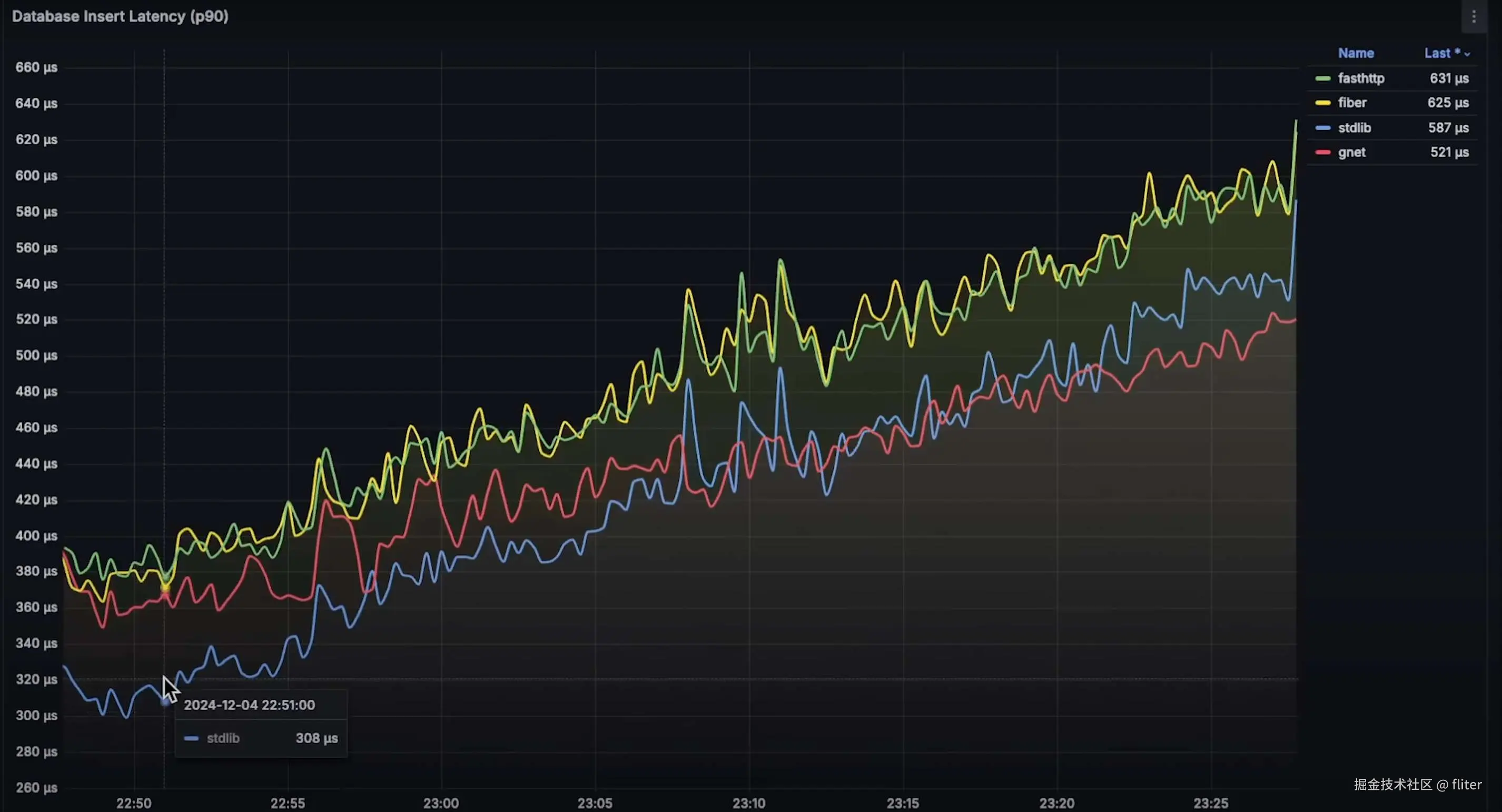Click the 631 µs fasthttp last value
The width and height of the screenshot is (1502, 812).
coord(1448,78)
